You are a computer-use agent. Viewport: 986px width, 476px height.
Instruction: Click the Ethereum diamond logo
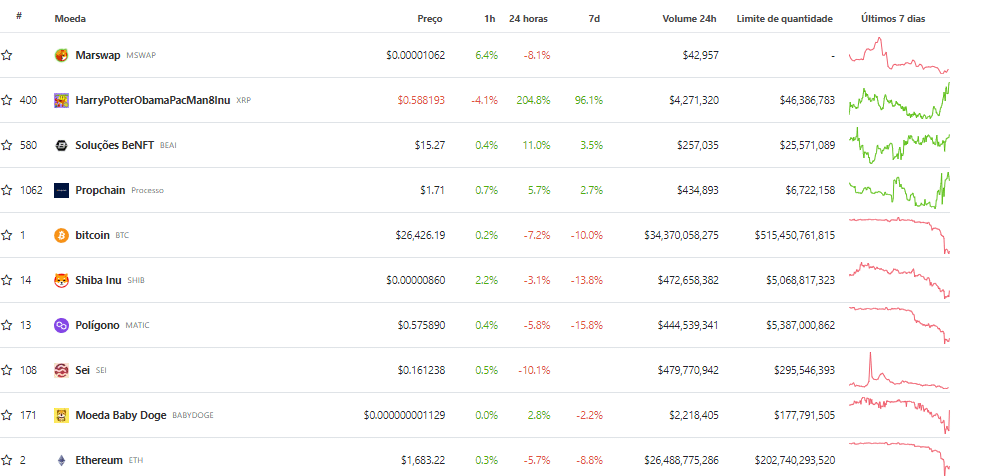(x=61, y=460)
